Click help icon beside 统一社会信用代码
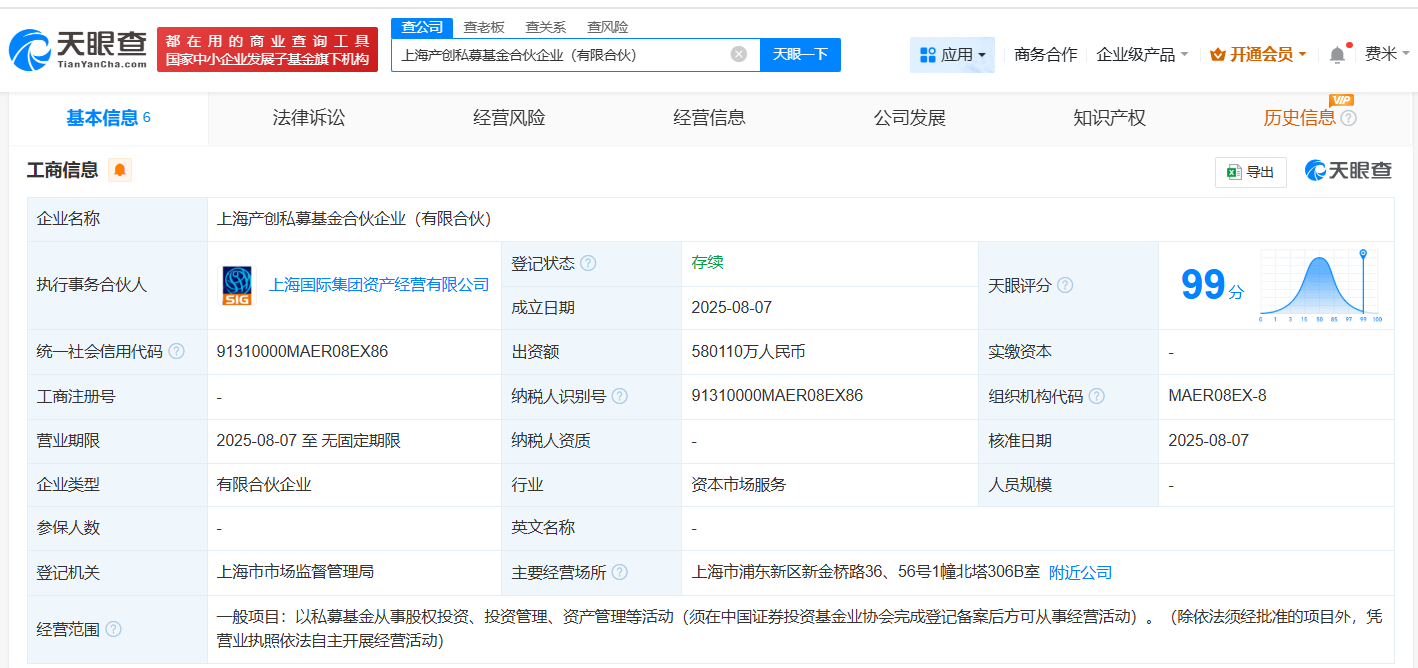Image resolution: width=1418 pixels, height=668 pixels. tap(177, 352)
